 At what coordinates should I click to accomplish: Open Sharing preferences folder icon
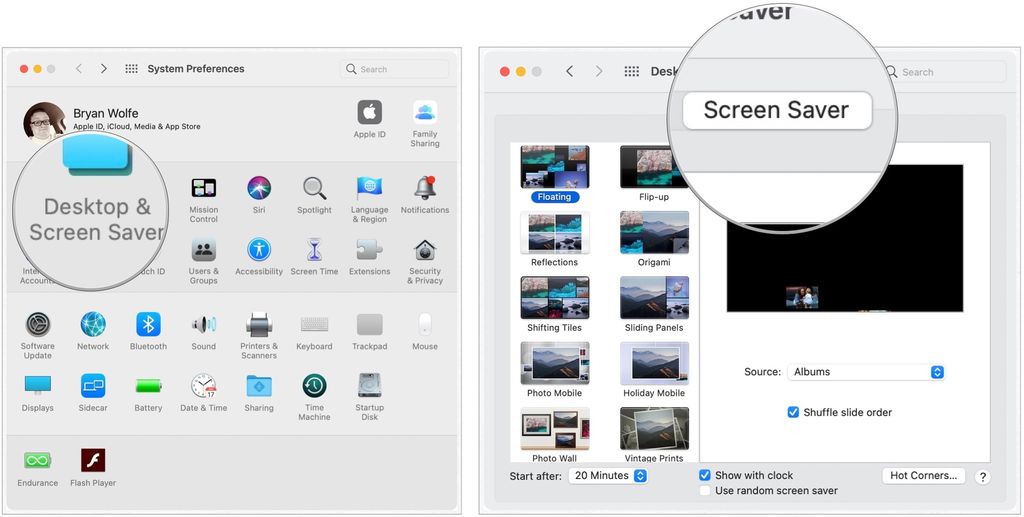pos(259,386)
